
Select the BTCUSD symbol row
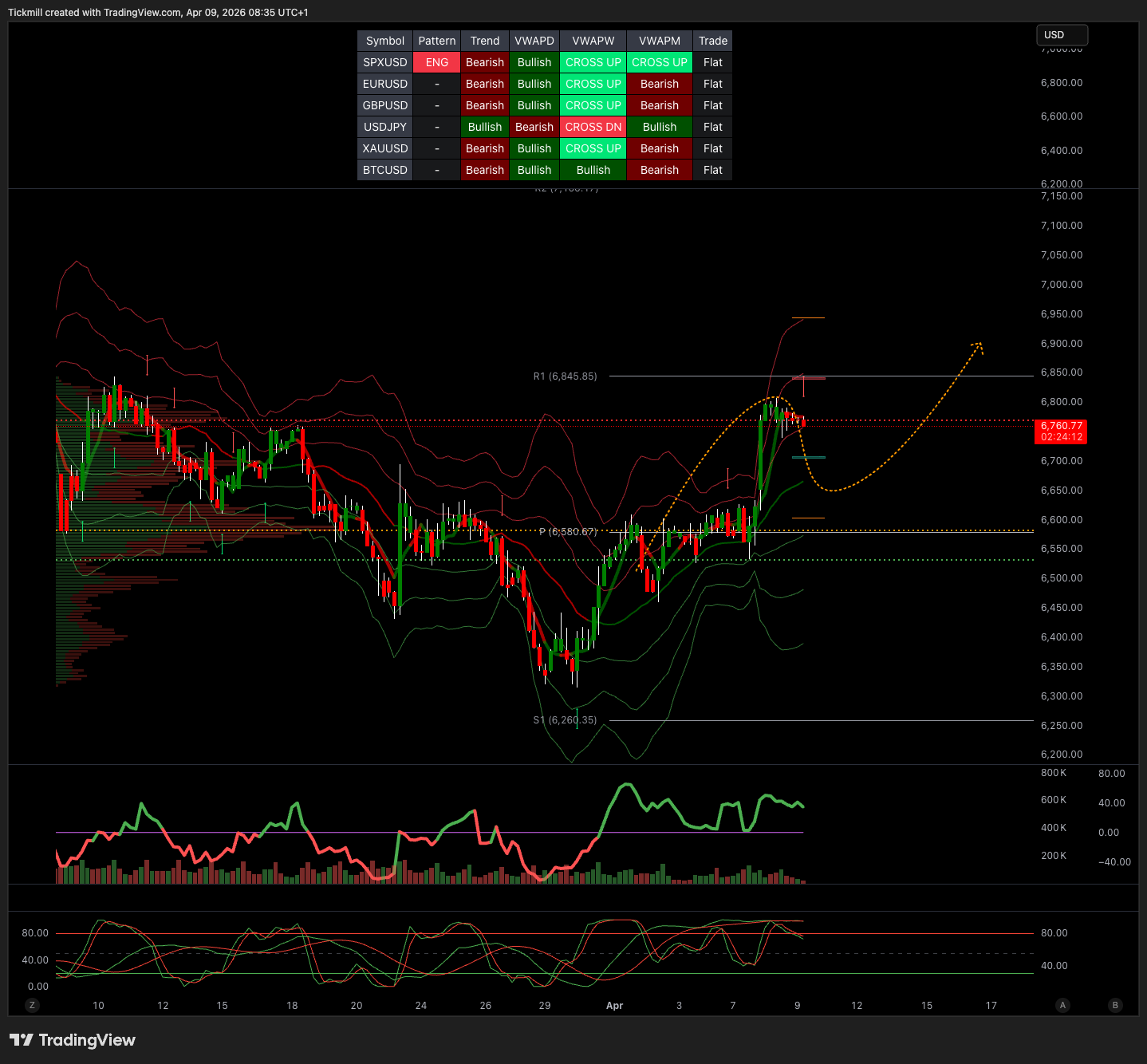pos(384,170)
